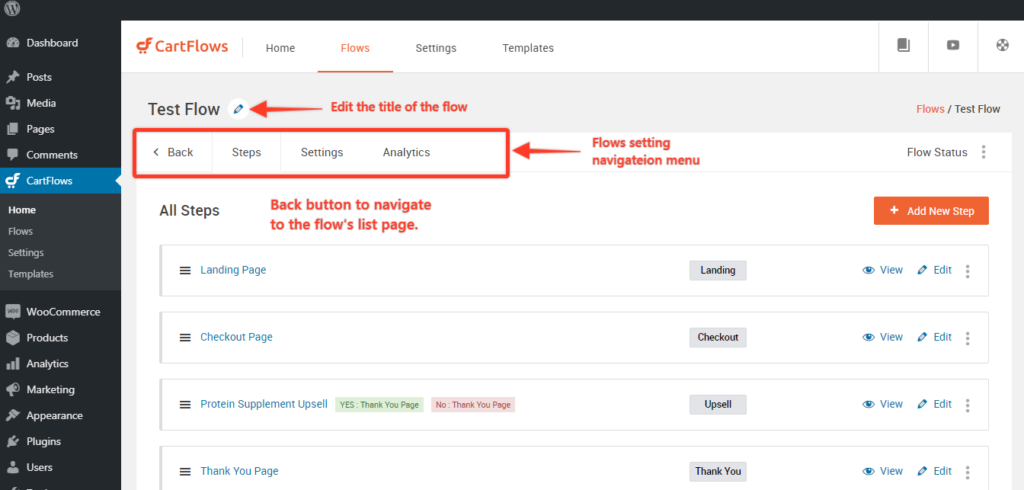View the Protein Supplement Upsell step
The height and width of the screenshot is (490, 1024).
click(x=883, y=404)
